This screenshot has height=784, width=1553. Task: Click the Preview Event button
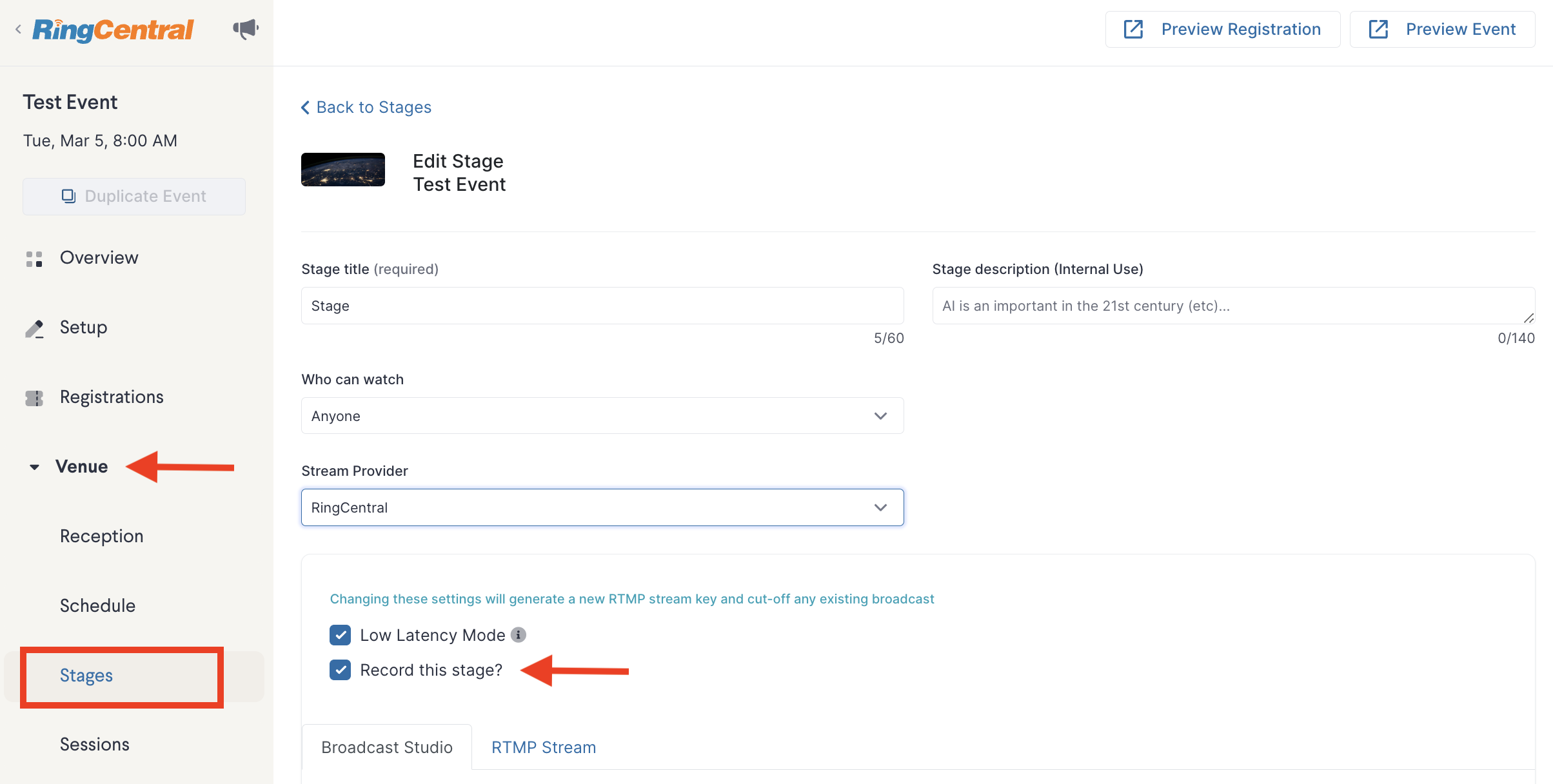(x=1442, y=29)
